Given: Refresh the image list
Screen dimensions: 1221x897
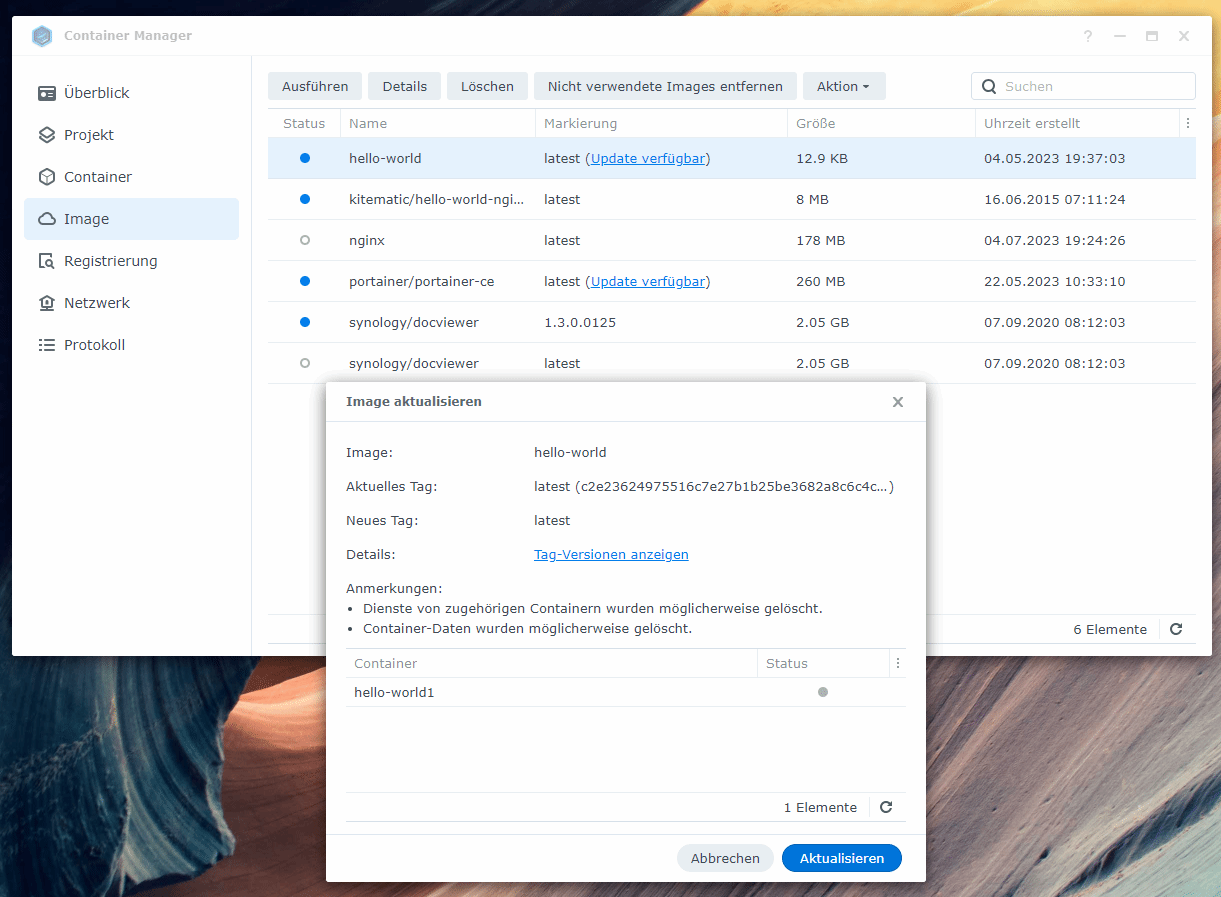Looking at the screenshot, I should click(x=1176, y=629).
